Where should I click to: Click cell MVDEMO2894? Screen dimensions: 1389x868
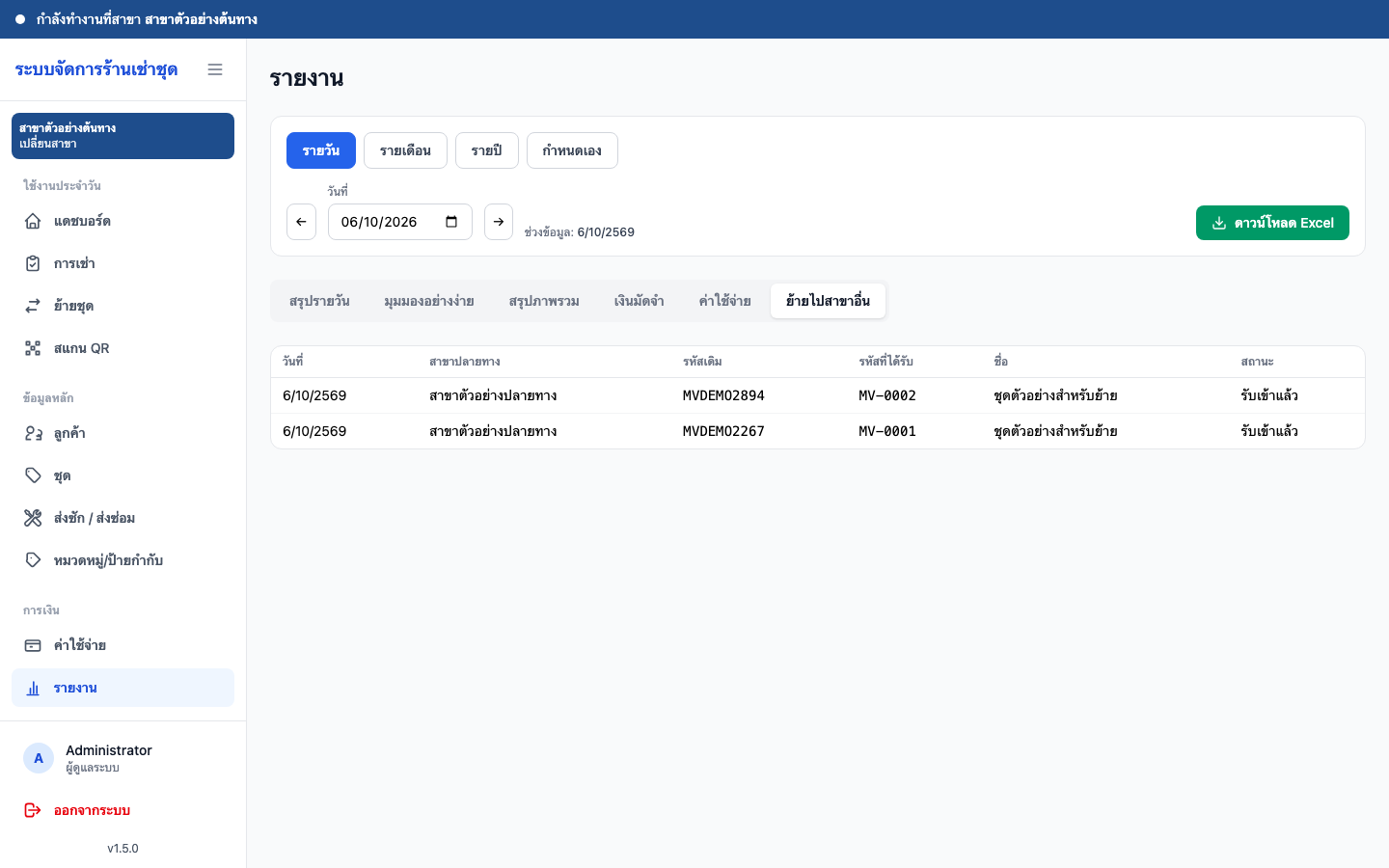click(x=723, y=395)
